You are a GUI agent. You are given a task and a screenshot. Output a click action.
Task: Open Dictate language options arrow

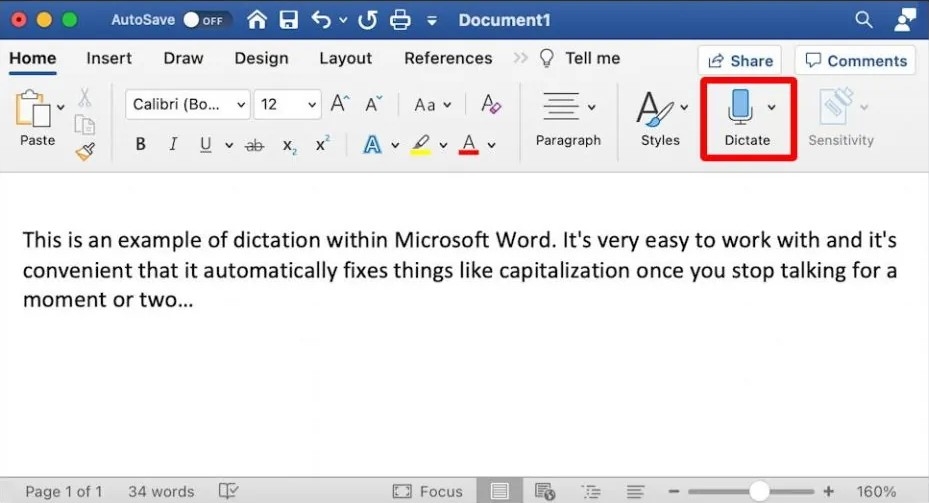click(771, 107)
